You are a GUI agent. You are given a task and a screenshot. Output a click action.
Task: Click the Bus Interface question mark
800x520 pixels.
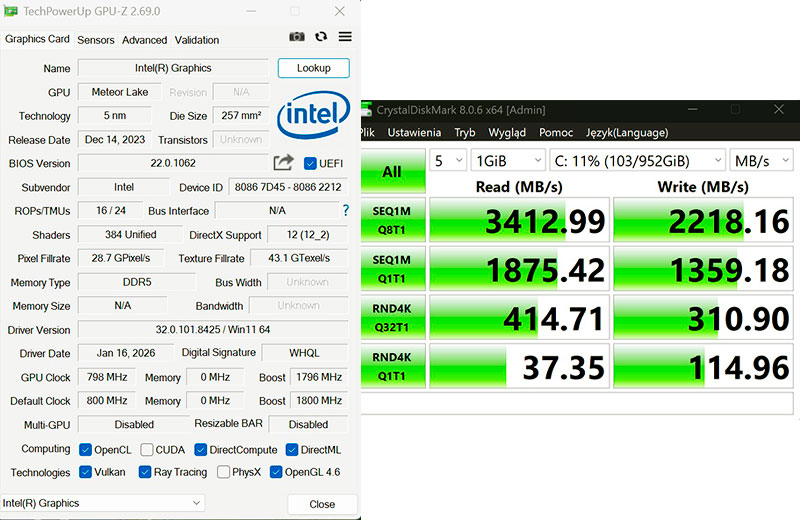click(x=346, y=210)
